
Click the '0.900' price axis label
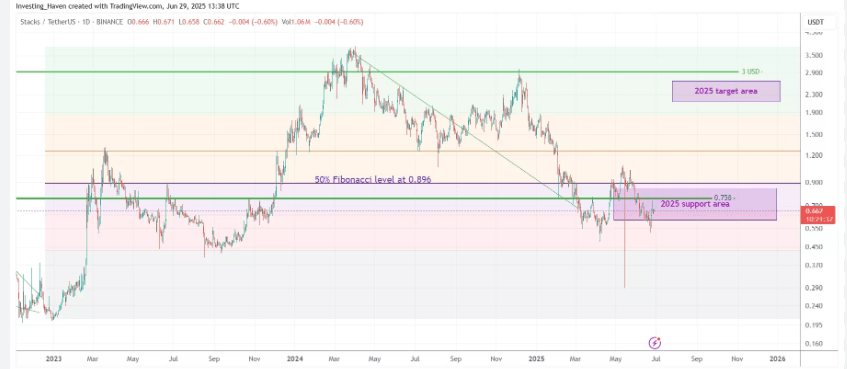814,183
